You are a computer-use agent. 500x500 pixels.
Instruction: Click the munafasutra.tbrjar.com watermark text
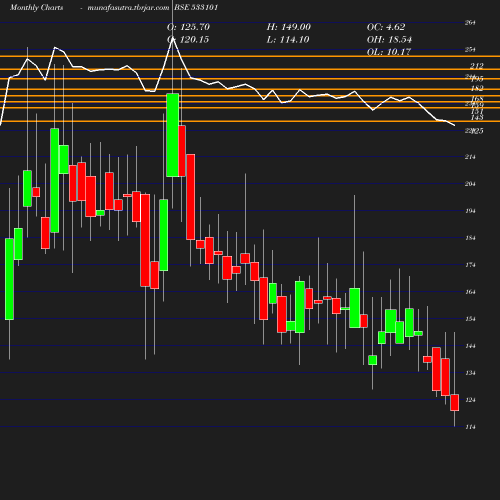coord(128,7)
